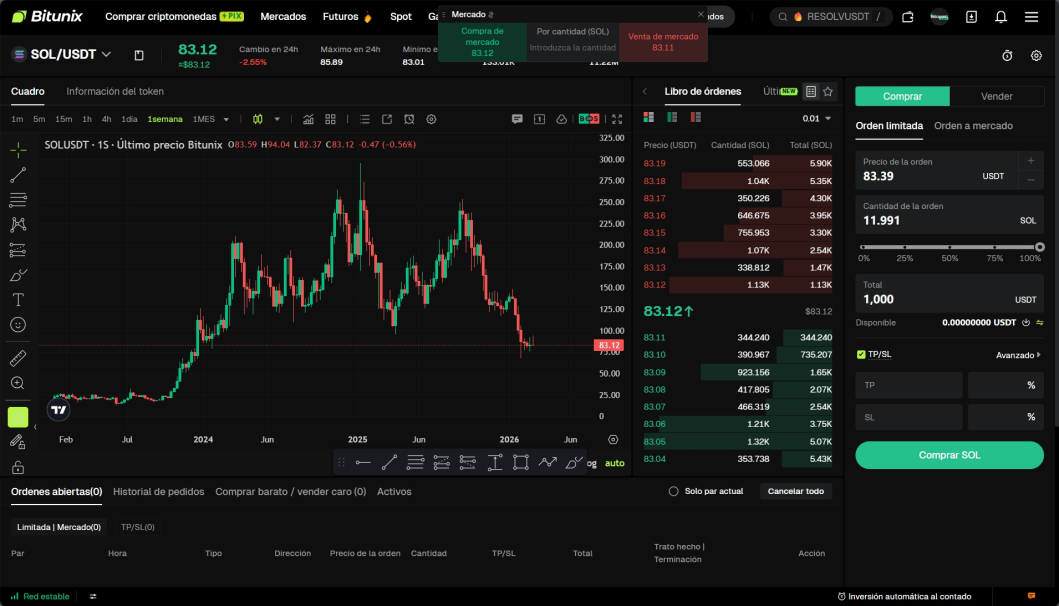Uncheck the TP/SL checkbox
Screen dimensions: 1059x606
tap(861, 354)
